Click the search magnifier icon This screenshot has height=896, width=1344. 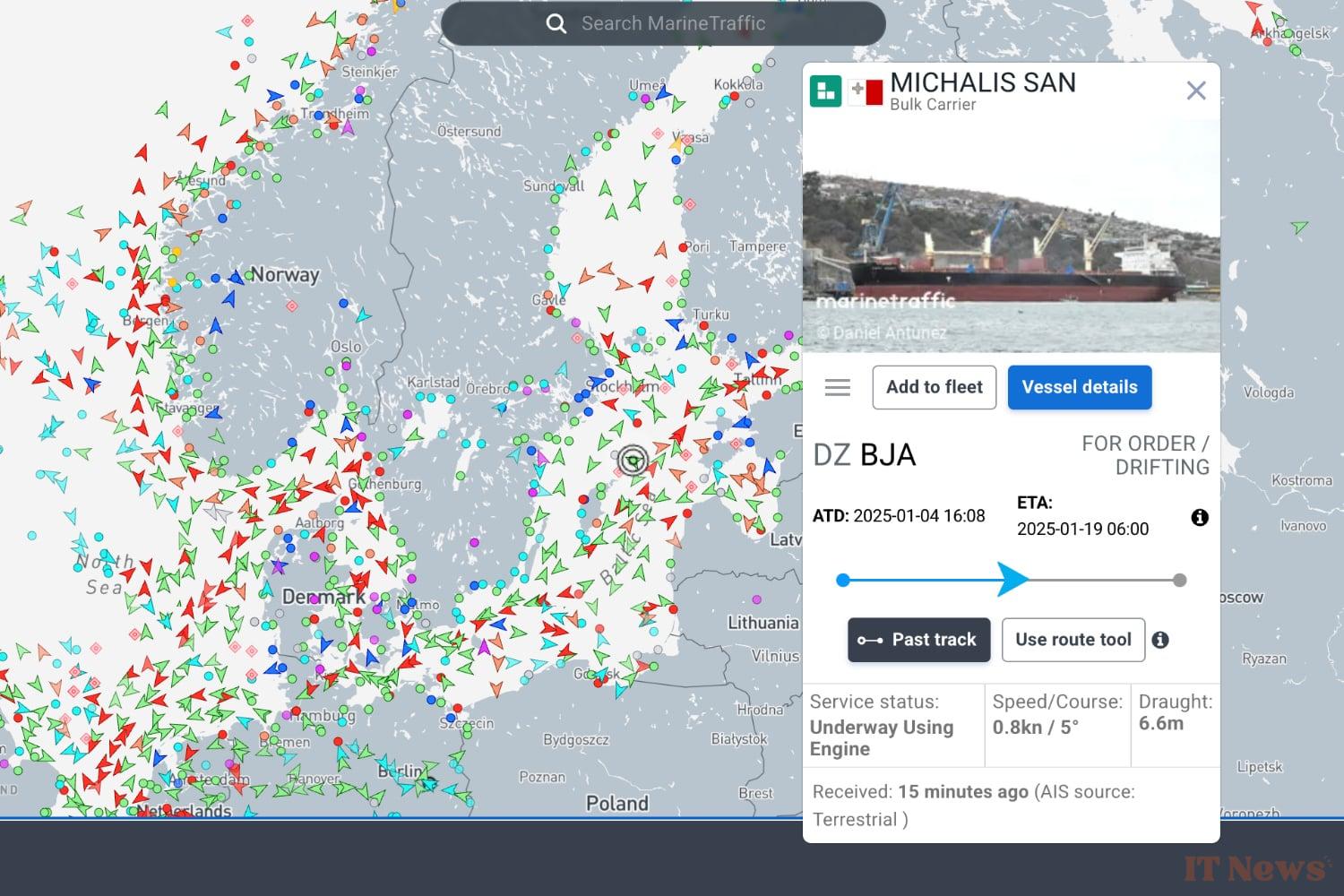pyautogui.click(x=556, y=23)
